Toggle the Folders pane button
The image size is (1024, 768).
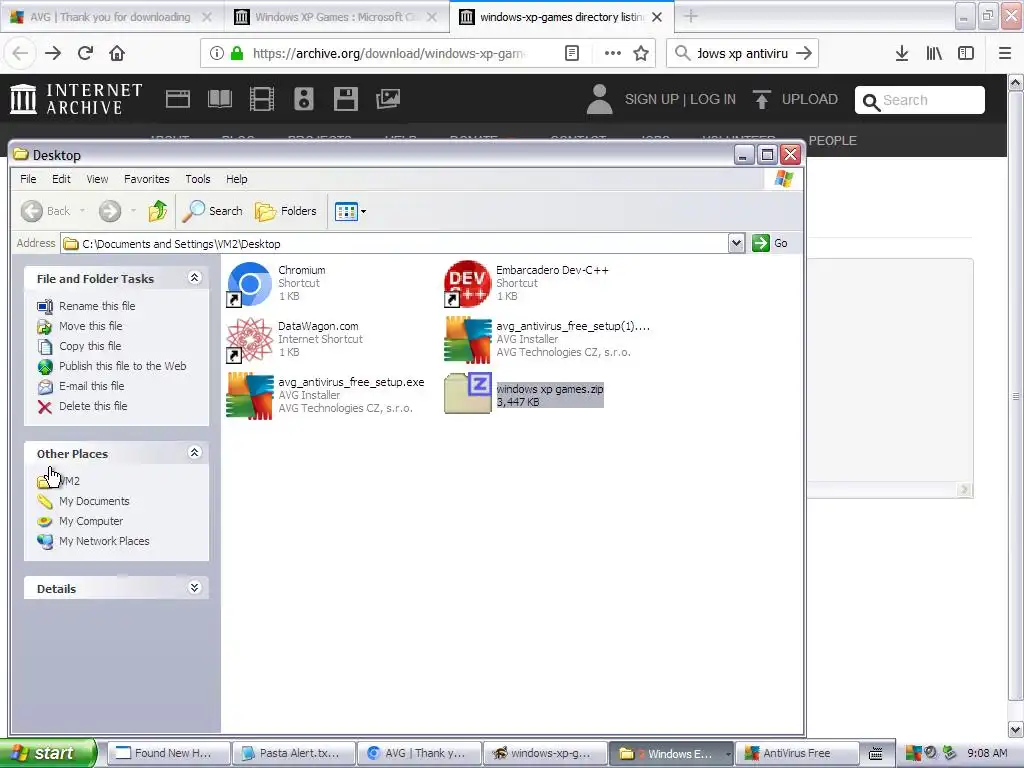[285, 211]
